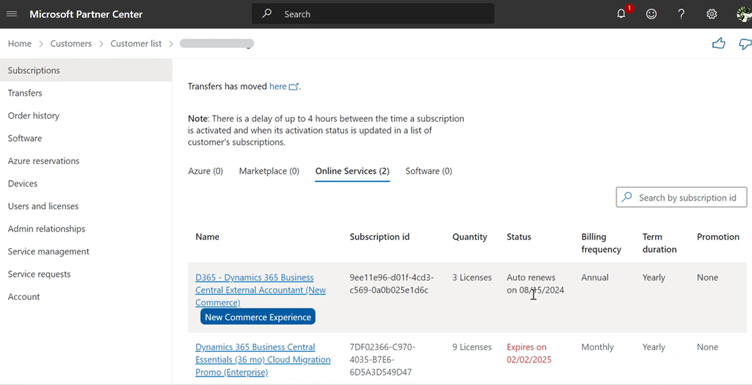Open the user profile avatar
Image resolution: width=752 pixels, height=385 pixels.
(x=744, y=14)
